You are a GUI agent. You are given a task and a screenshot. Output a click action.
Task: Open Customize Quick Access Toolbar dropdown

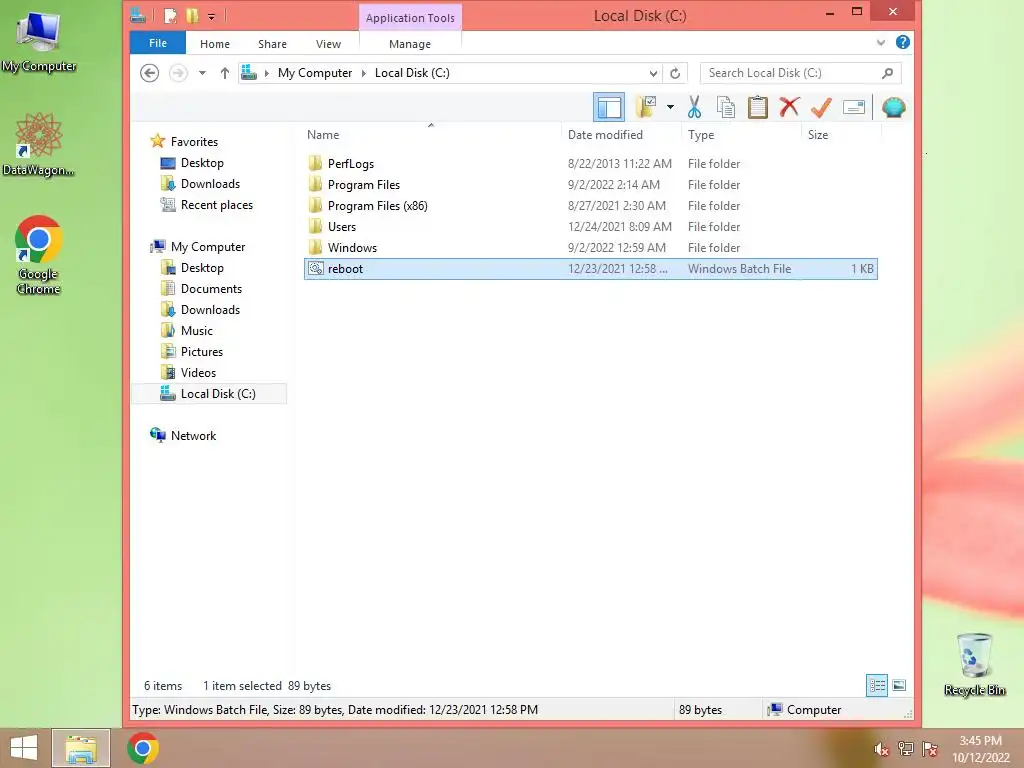click(212, 16)
